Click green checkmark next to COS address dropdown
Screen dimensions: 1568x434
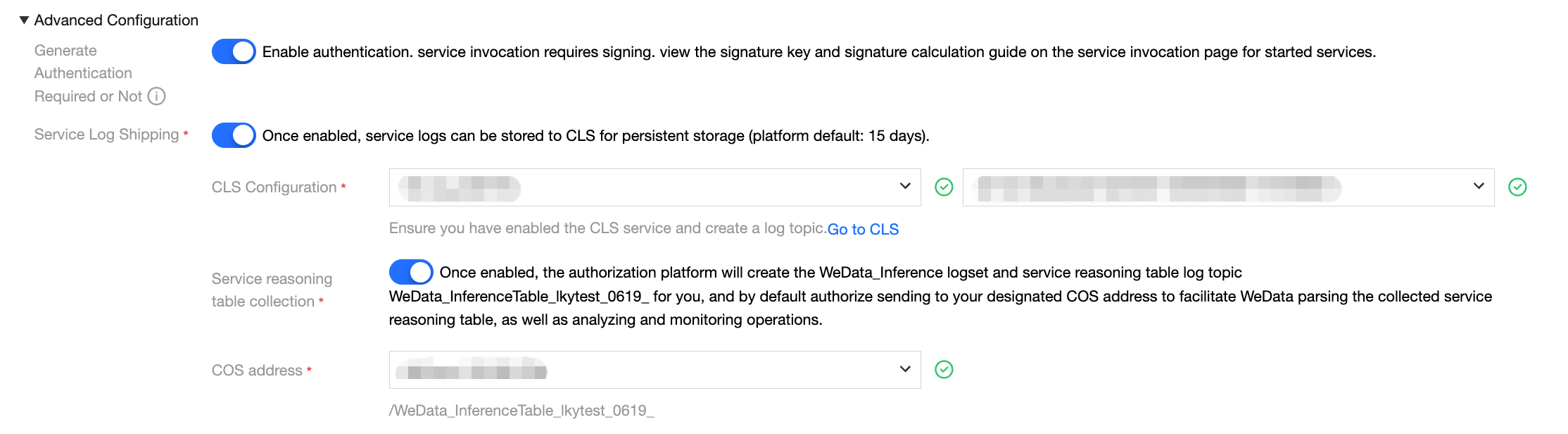click(944, 369)
